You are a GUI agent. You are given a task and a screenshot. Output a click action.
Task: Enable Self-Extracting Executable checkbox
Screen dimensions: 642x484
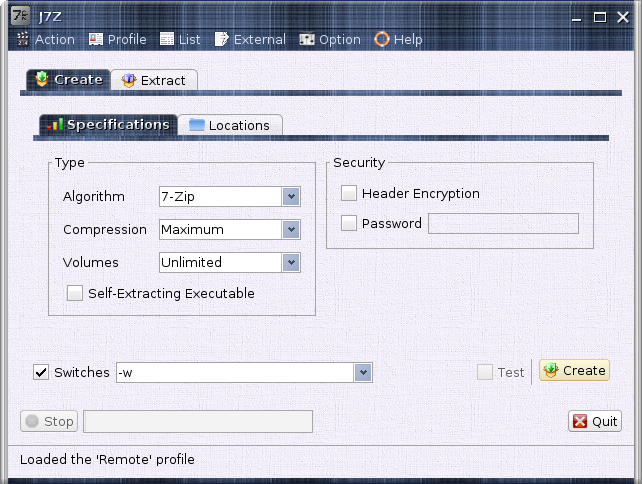pyautogui.click(x=75, y=294)
